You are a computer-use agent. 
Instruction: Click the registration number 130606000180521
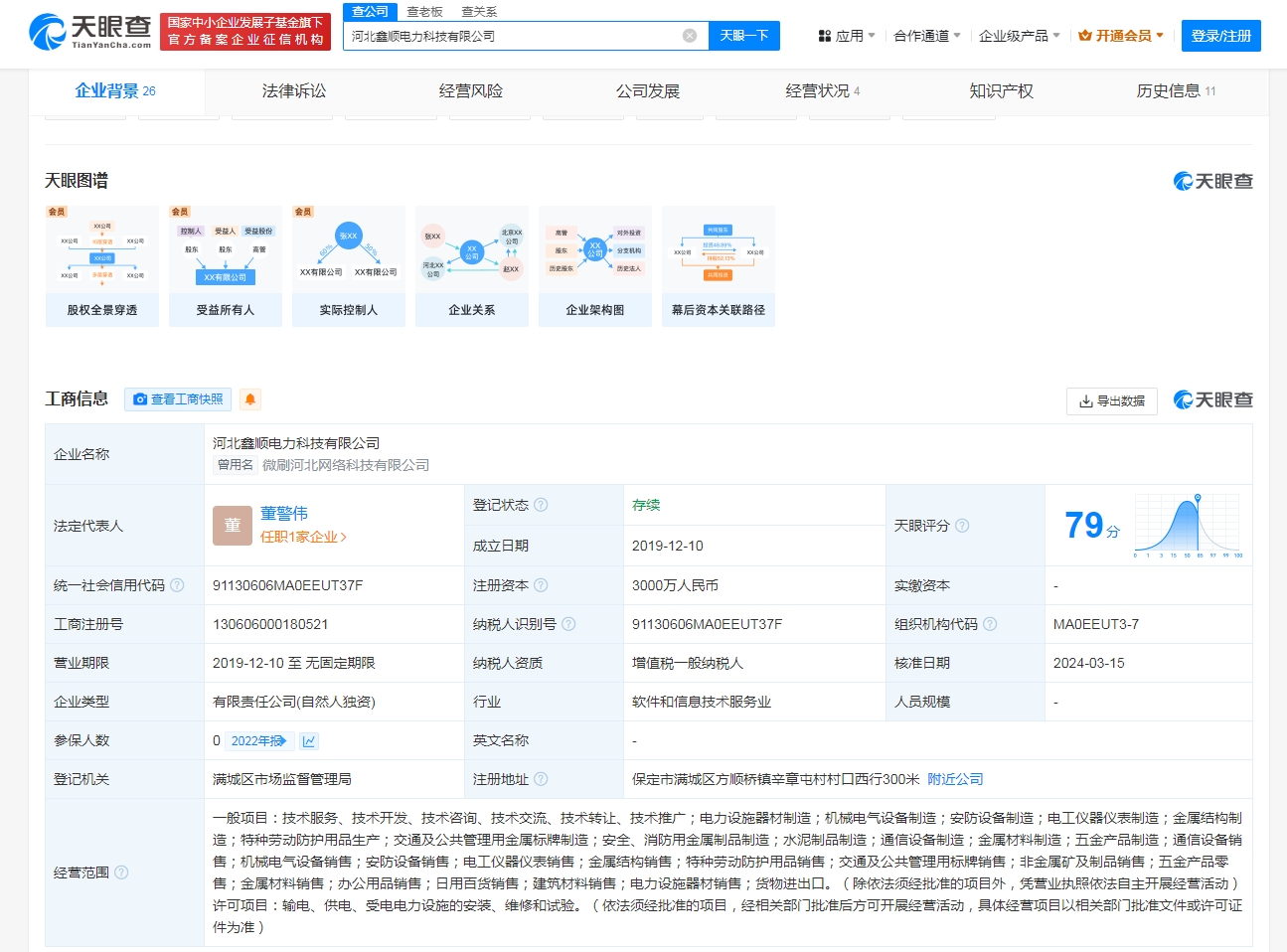[270, 624]
